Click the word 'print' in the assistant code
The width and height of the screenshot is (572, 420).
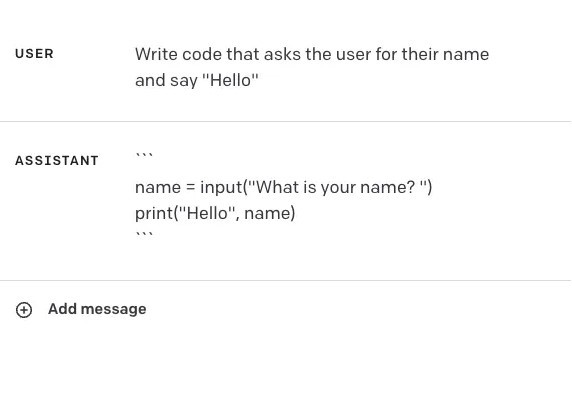point(154,213)
